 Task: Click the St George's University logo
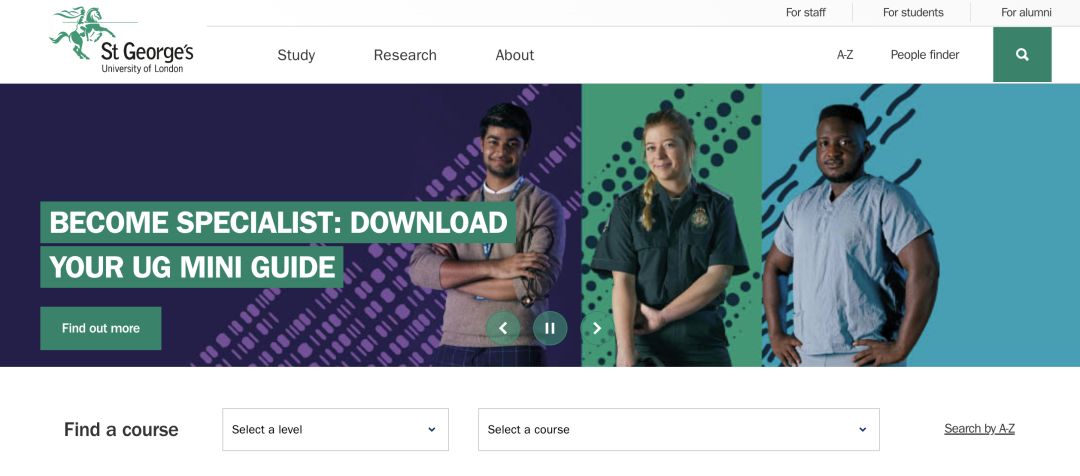(121, 40)
